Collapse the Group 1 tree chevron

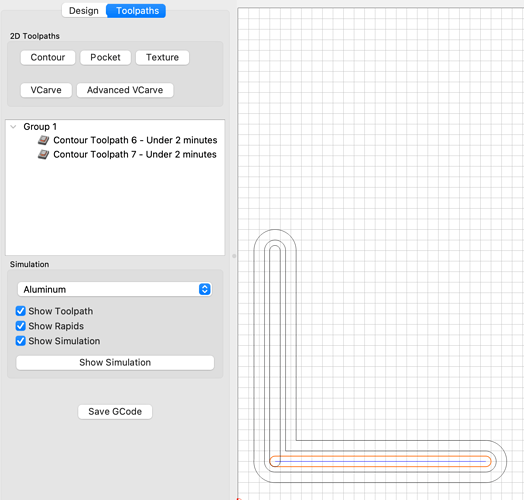pyautogui.click(x=13, y=127)
